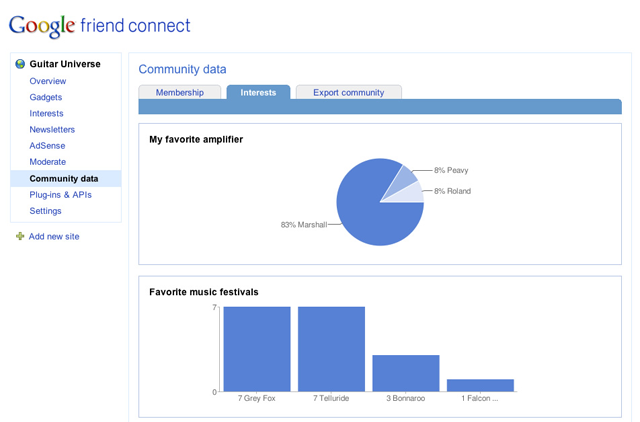Click Favorite music festivals heading
Image resolution: width=640 pixels, height=422 pixels.
pyautogui.click(x=204, y=292)
